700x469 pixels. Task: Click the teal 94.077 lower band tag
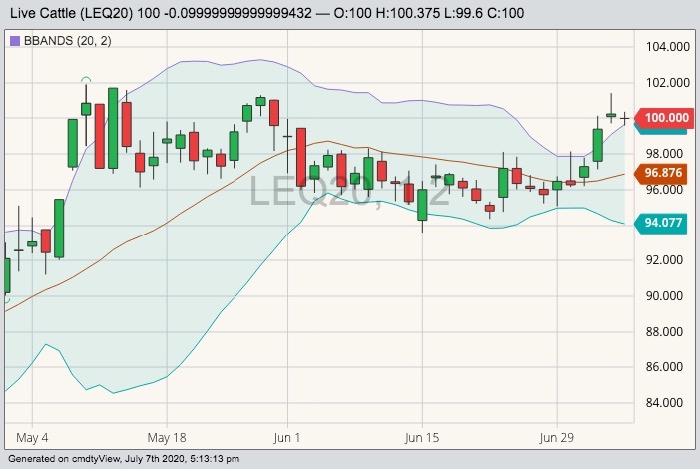tap(661, 222)
